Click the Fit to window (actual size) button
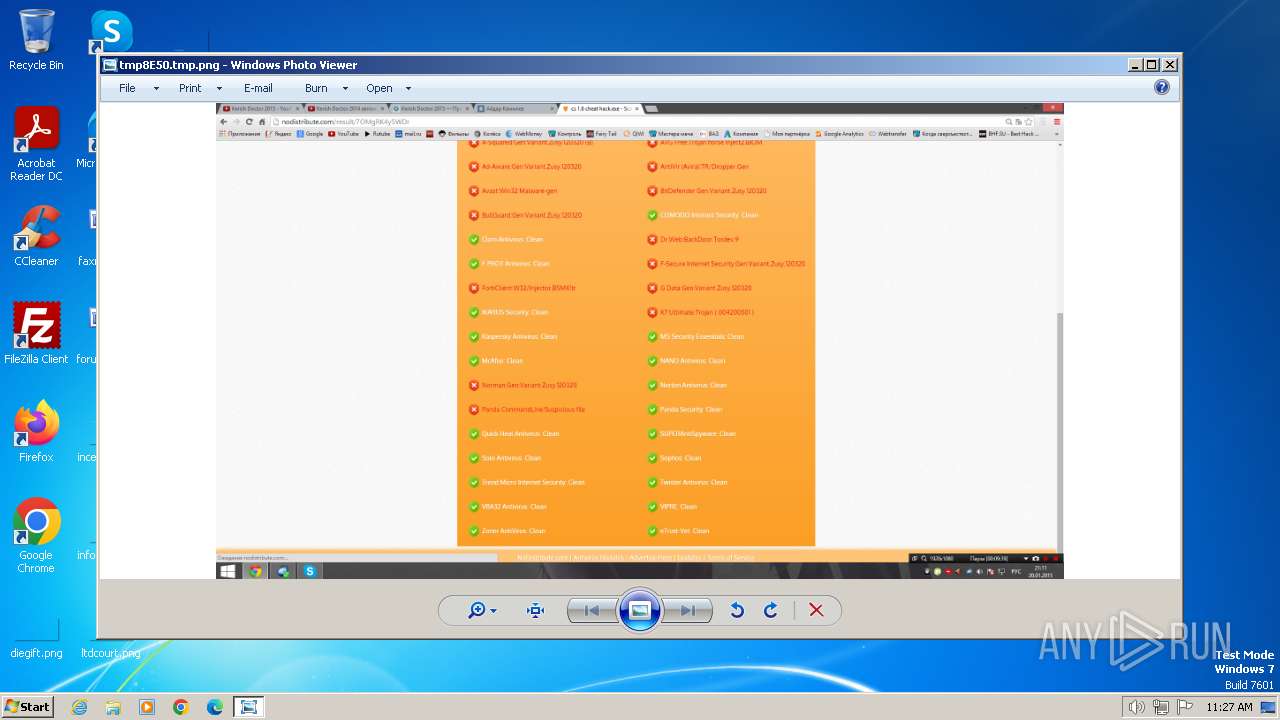 coord(535,610)
